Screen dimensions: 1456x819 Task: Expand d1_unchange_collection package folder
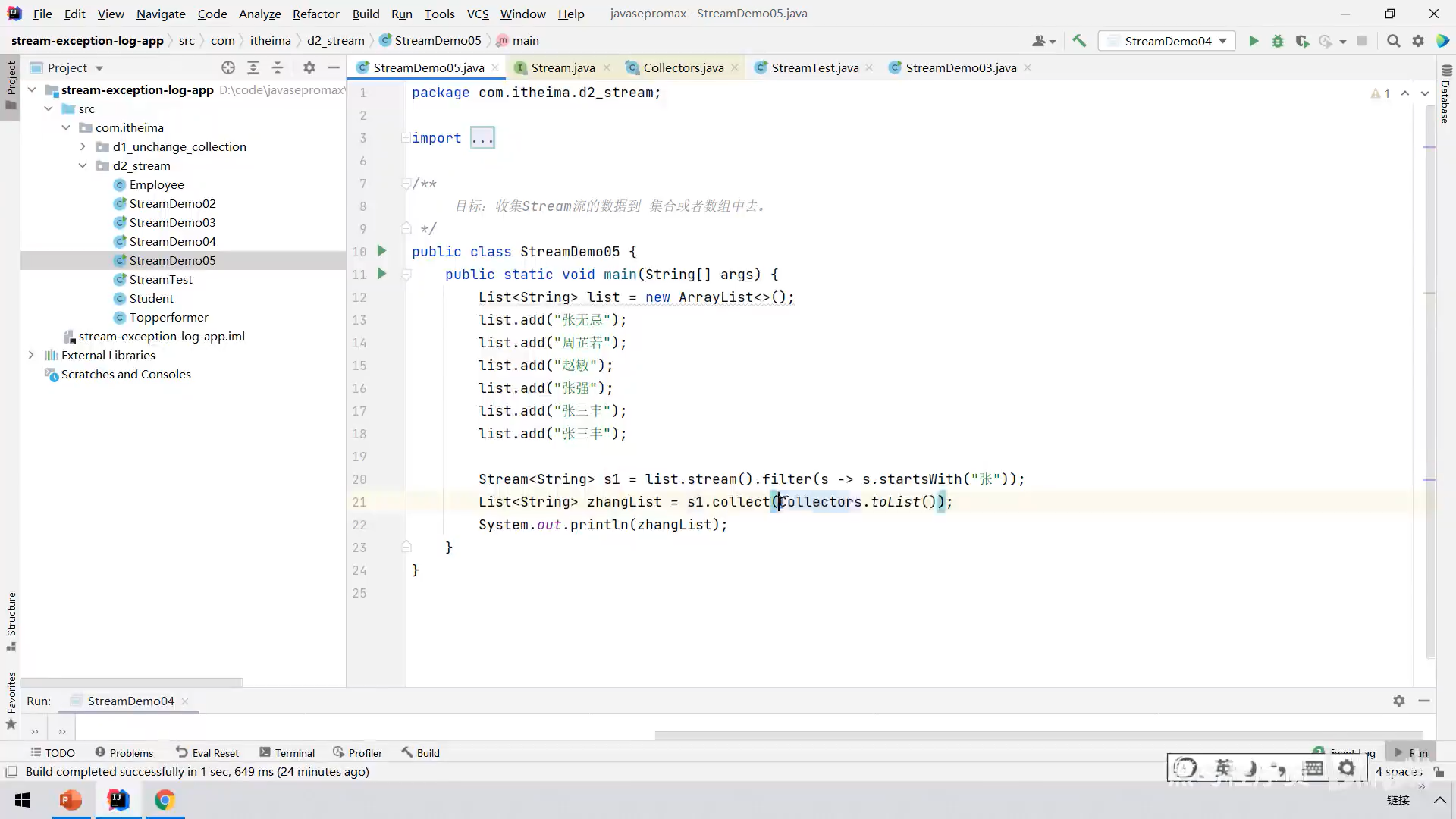(83, 146)
